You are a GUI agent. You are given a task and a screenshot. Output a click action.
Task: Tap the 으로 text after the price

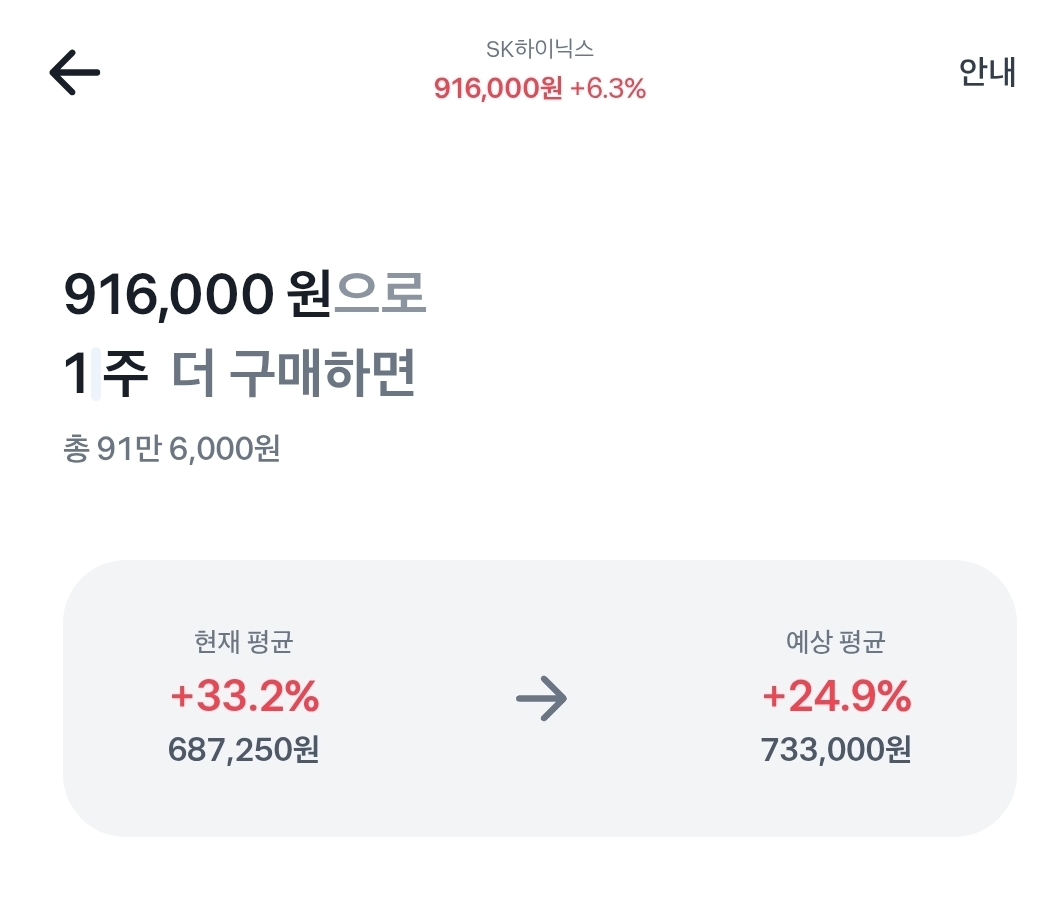pos(380,295)
